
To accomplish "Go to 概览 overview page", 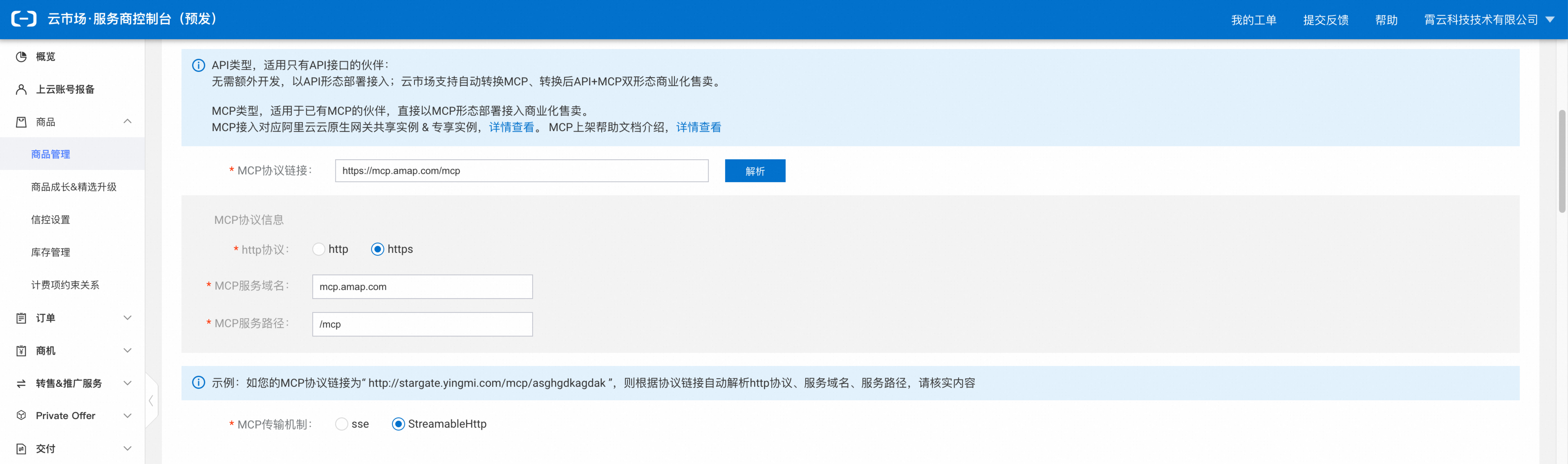I will pos(46,57).
